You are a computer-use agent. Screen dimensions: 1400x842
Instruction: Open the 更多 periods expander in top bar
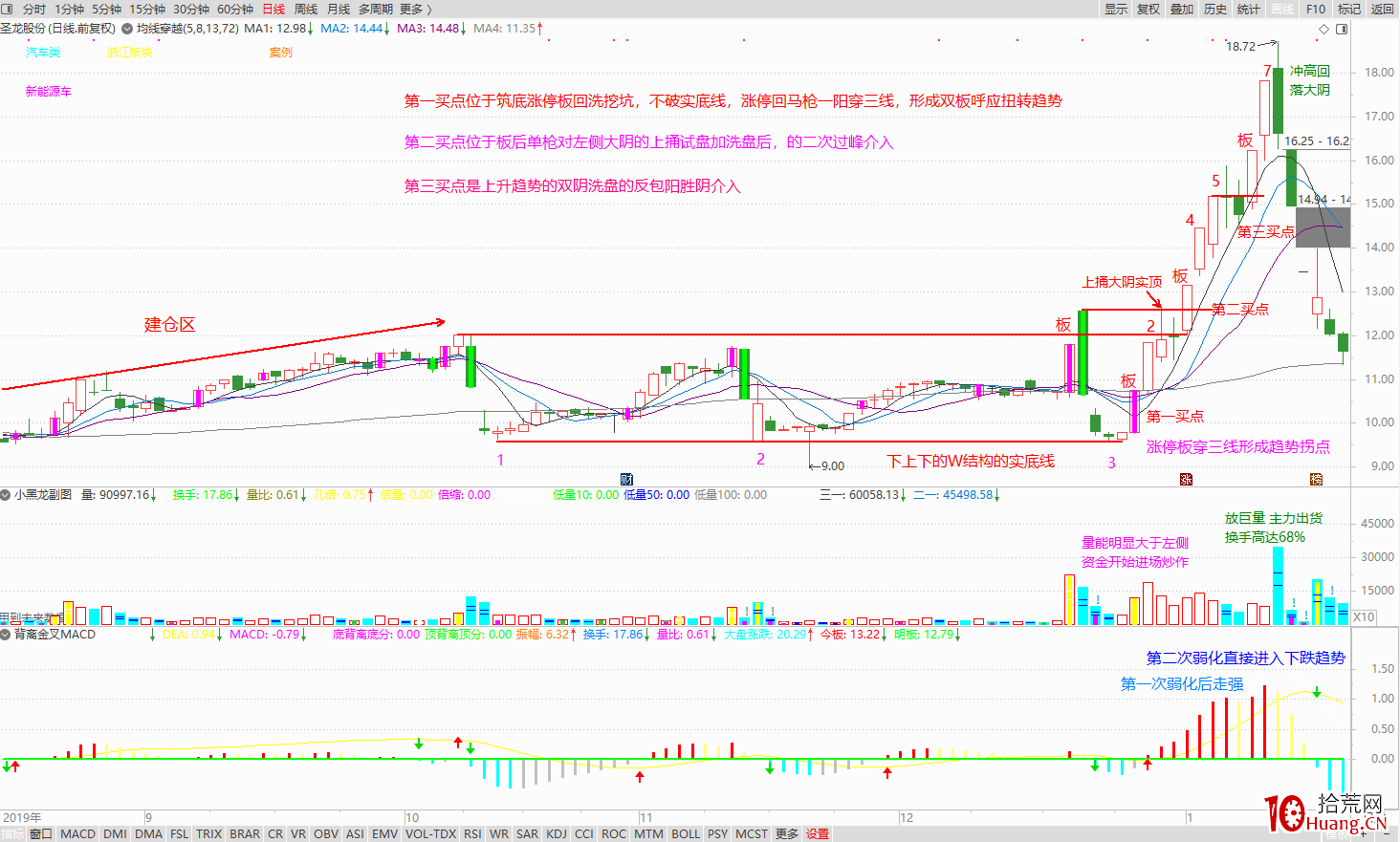click(x=416, y=9)
